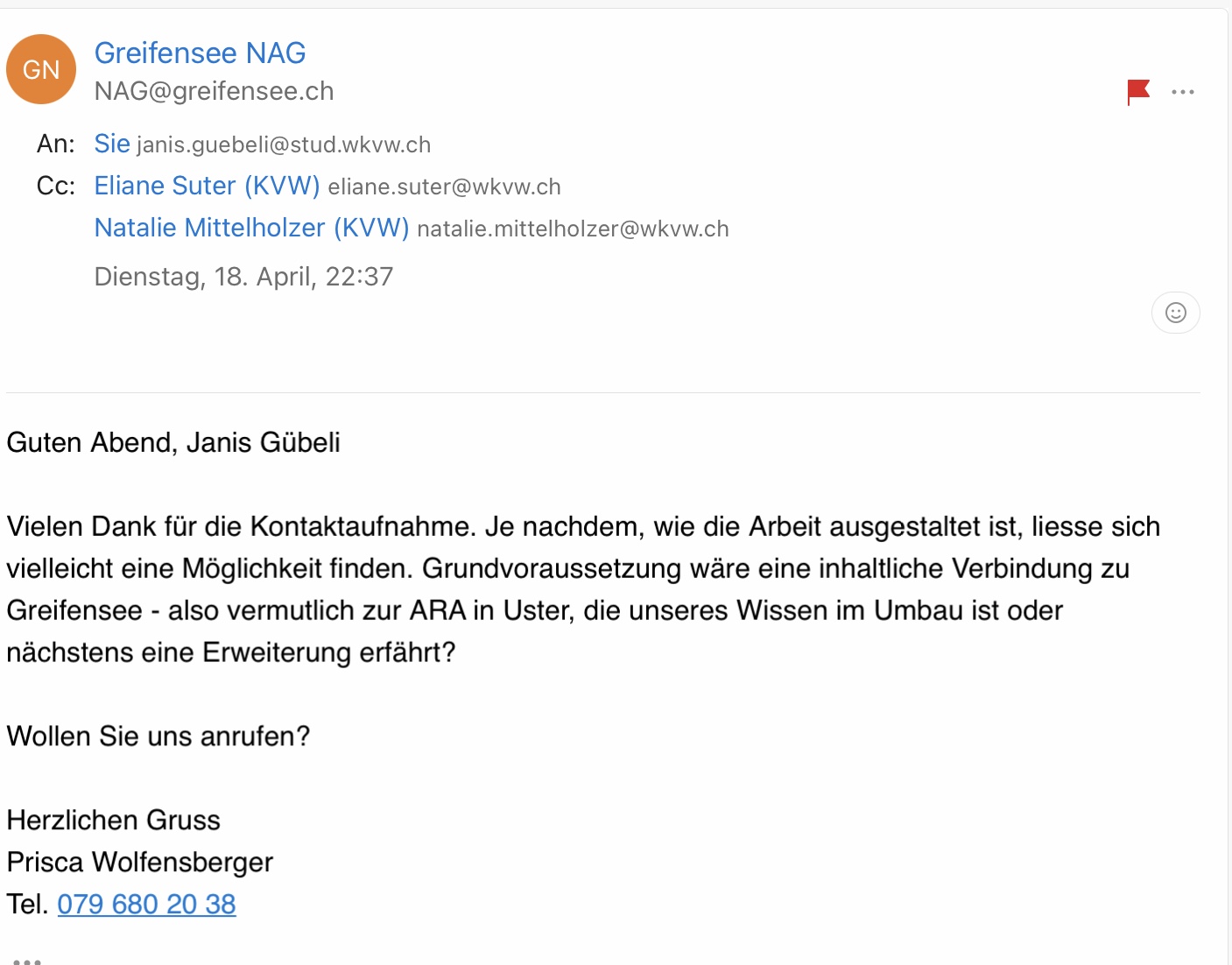Select the recipient 'Sie'
The width and height of the screenshot is (1232, 965).
[112, 144]
